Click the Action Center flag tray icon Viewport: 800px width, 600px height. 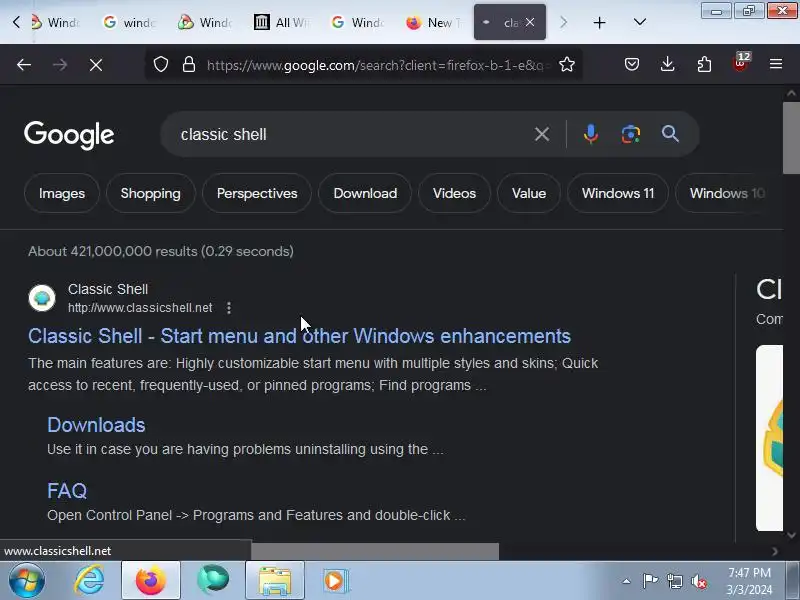650,581
